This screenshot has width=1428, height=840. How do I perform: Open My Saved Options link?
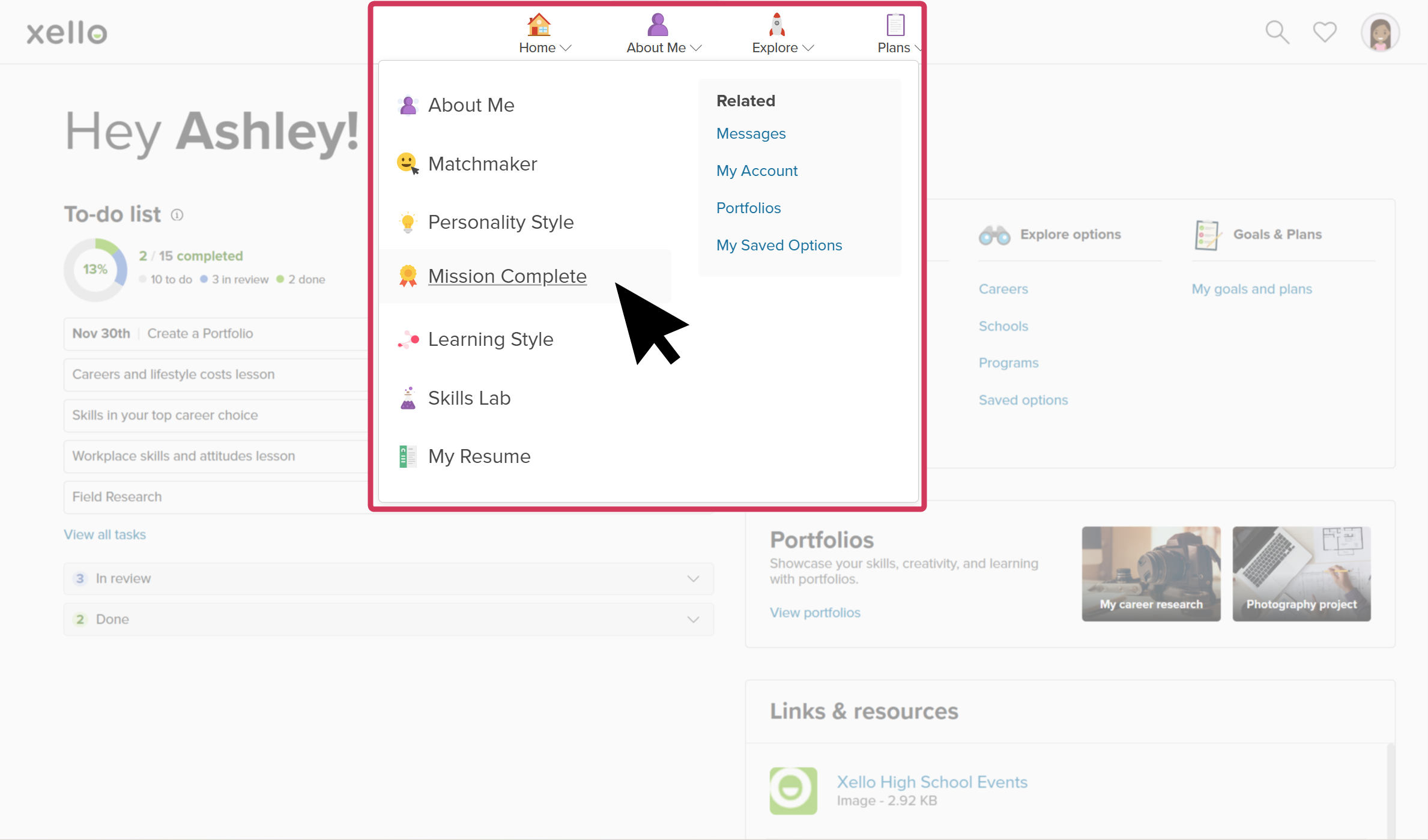click(x=779, y=245)
